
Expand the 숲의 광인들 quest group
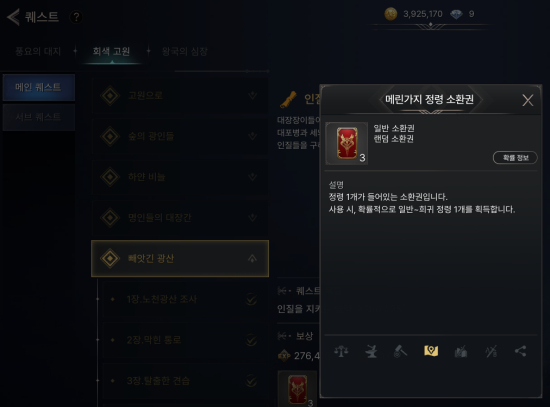click(180, 136)
